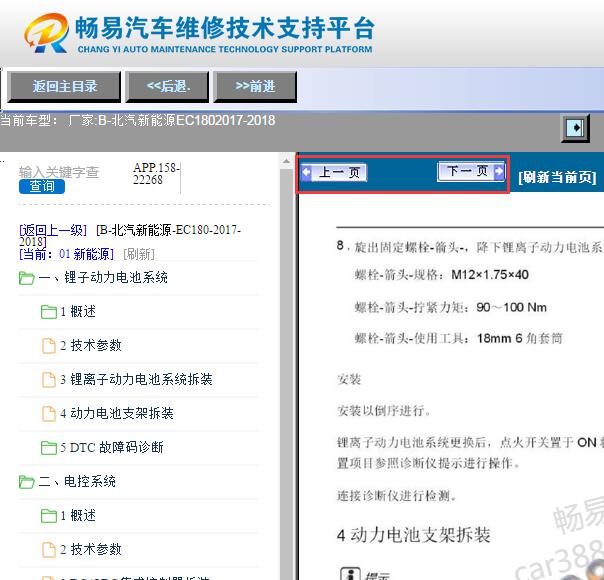Click the right arrow icon on 下一页
The width and height of the screenshot is (604, 580).
[x=498, y=170]
